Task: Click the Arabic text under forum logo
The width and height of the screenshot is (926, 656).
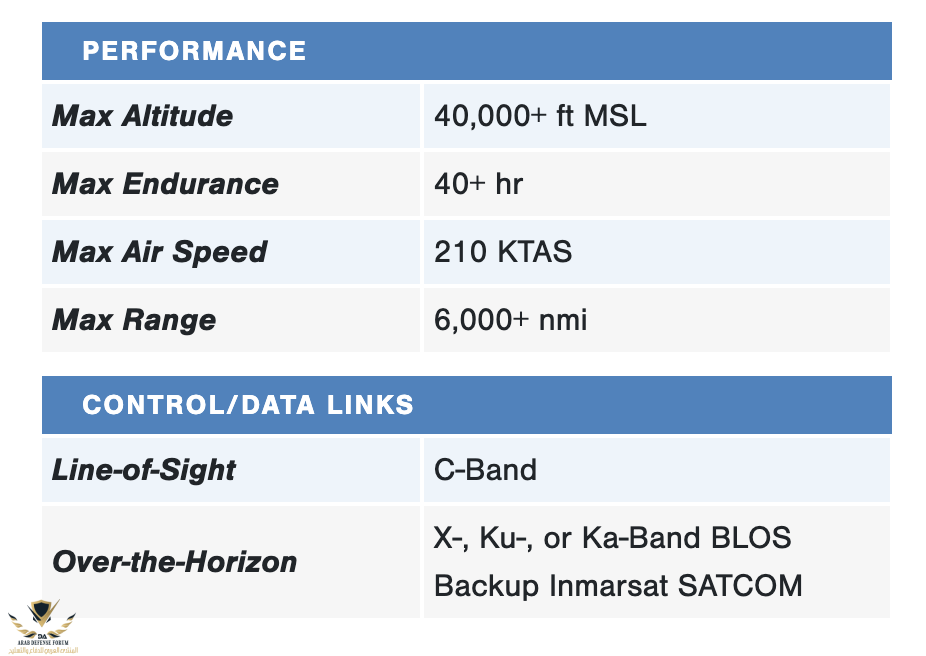Action: point(43,650)
